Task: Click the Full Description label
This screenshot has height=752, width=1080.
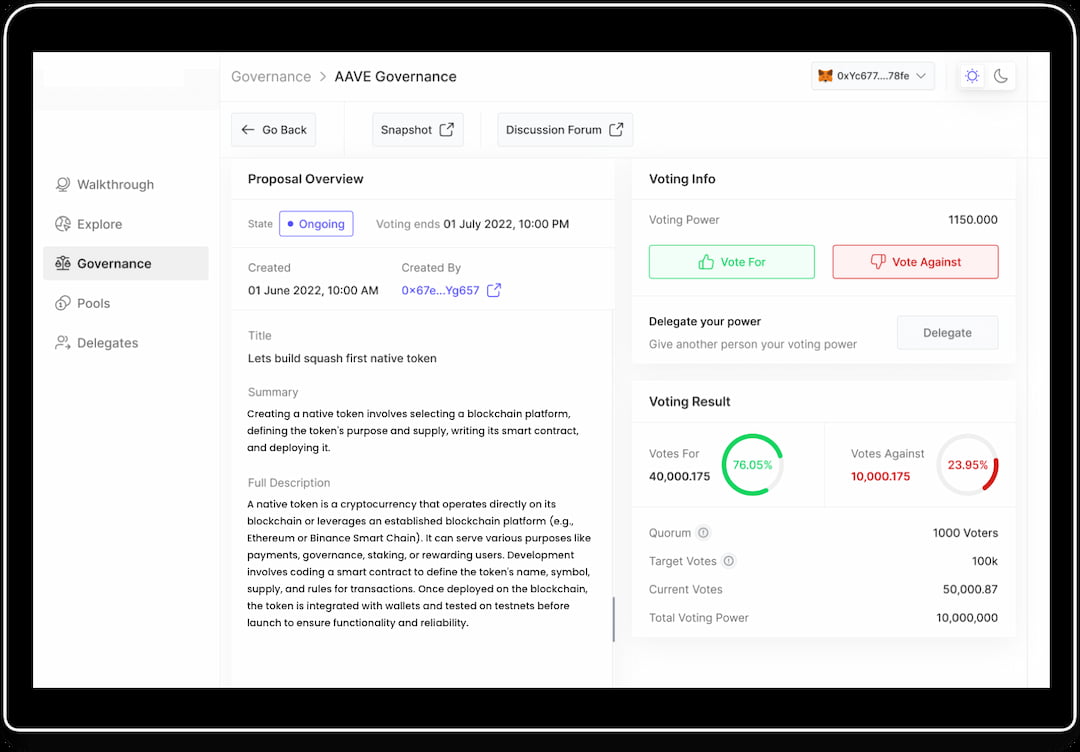Action: tap(289, 483)
